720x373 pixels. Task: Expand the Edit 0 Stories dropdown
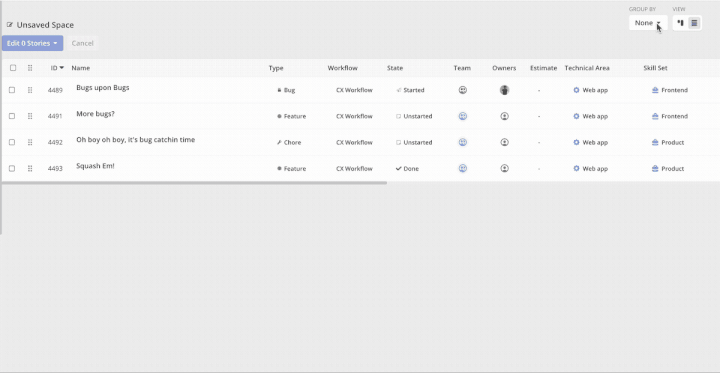tap(32, 43)
